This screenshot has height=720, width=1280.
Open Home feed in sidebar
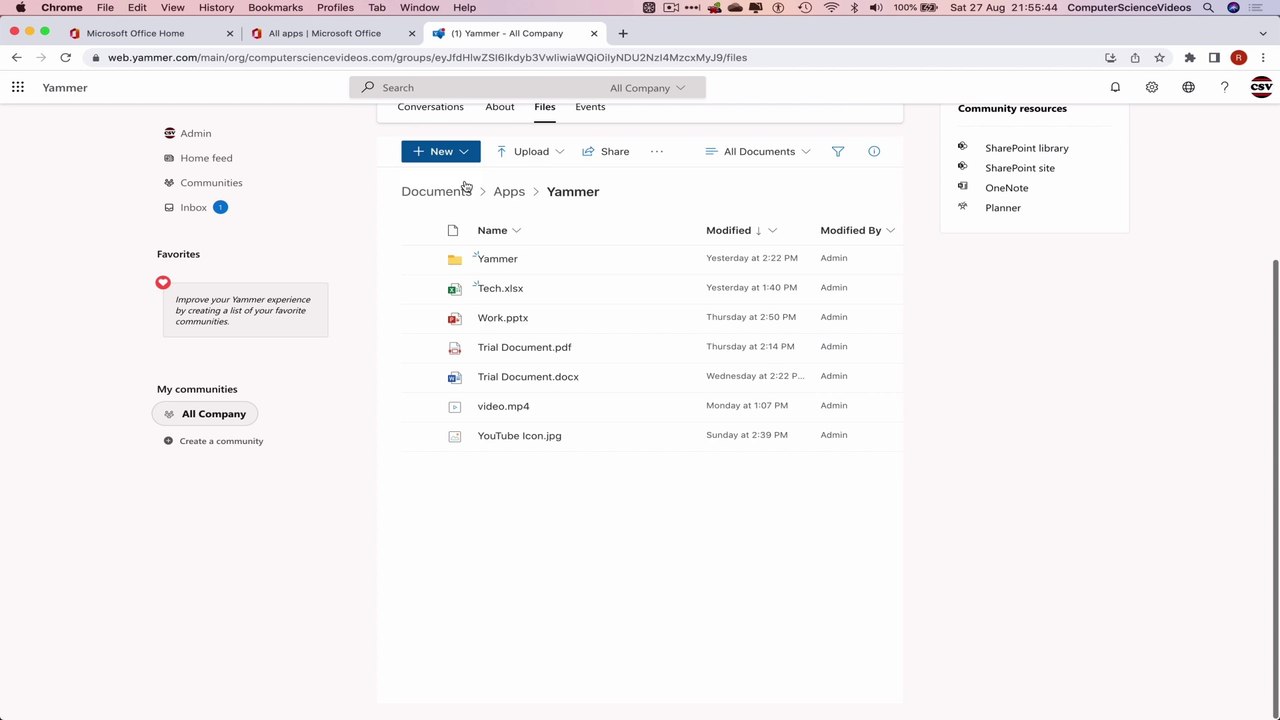(x=206, y=158)
